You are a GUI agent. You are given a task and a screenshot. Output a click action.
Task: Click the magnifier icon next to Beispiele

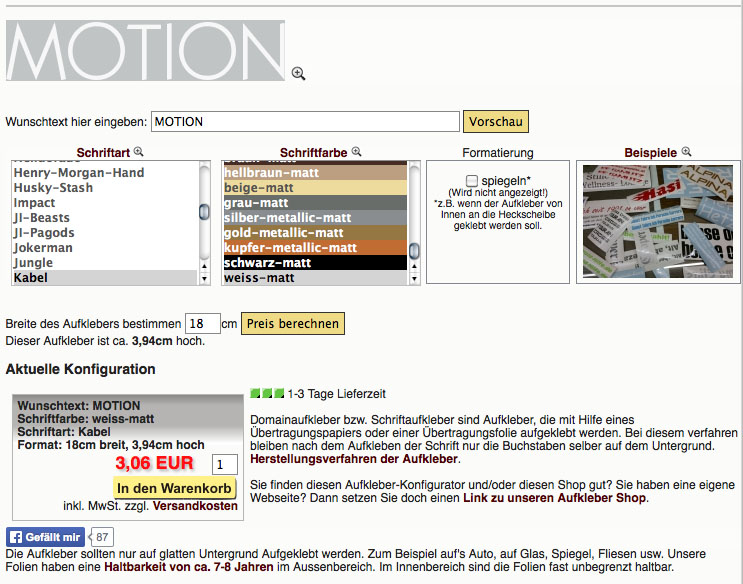[685, 152]
